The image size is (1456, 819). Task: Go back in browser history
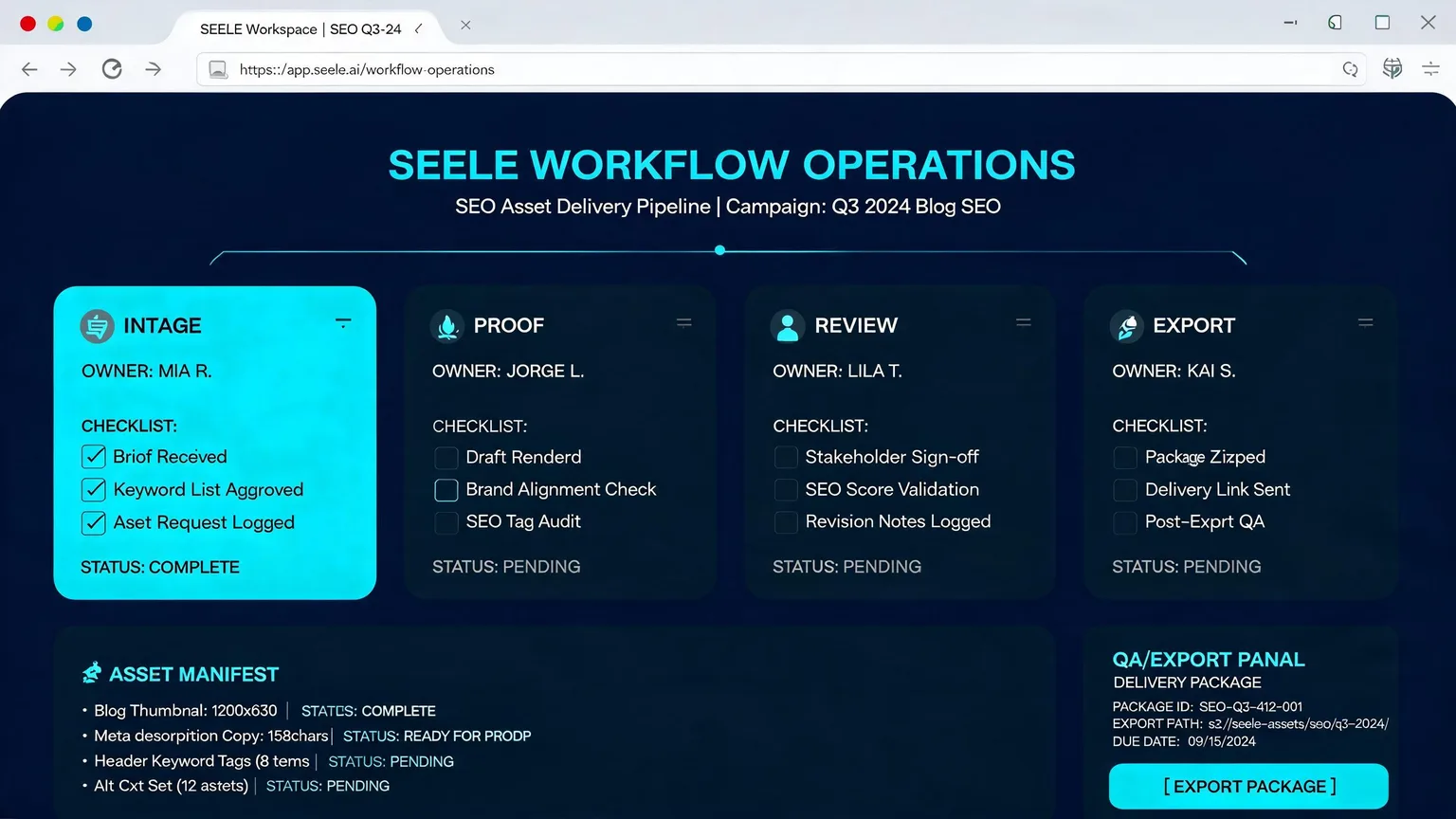(x=29, y=69)
